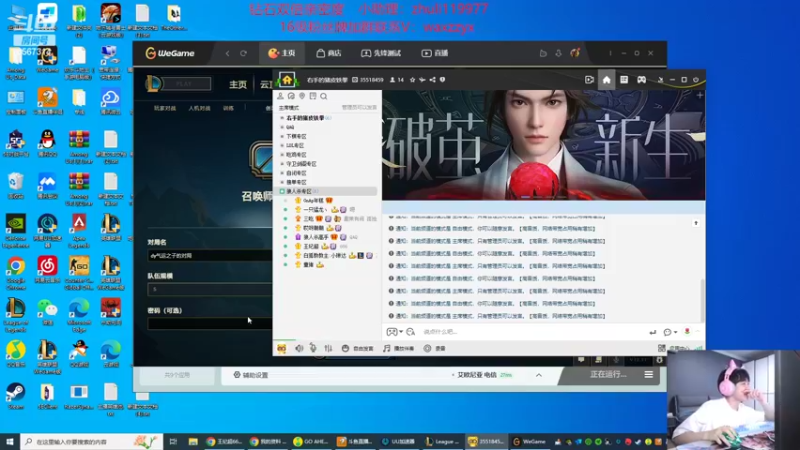Open the YY channel home logo icon

[287, 80]
